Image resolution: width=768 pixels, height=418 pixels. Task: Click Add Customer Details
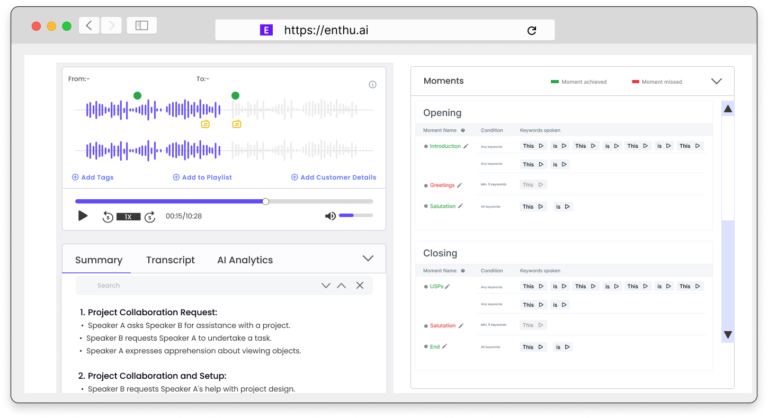click(334, 177)
